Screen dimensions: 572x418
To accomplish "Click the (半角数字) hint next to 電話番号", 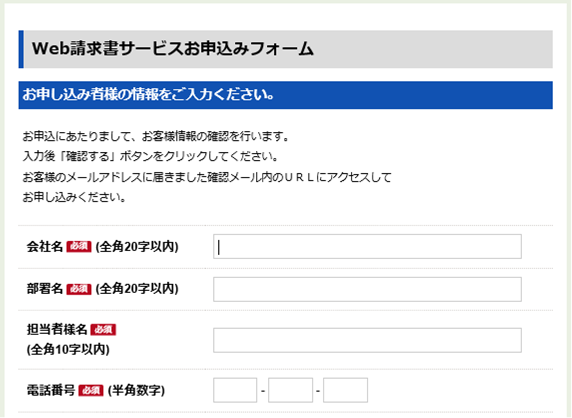I will [x=136, y=391].
